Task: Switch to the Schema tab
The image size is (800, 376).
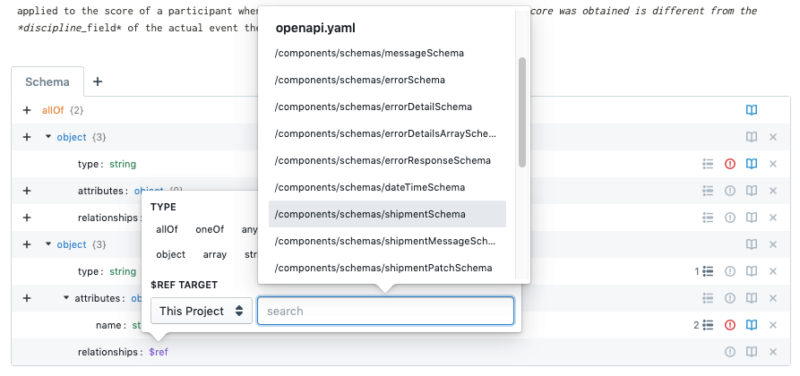Action: [x=47, y=82]
